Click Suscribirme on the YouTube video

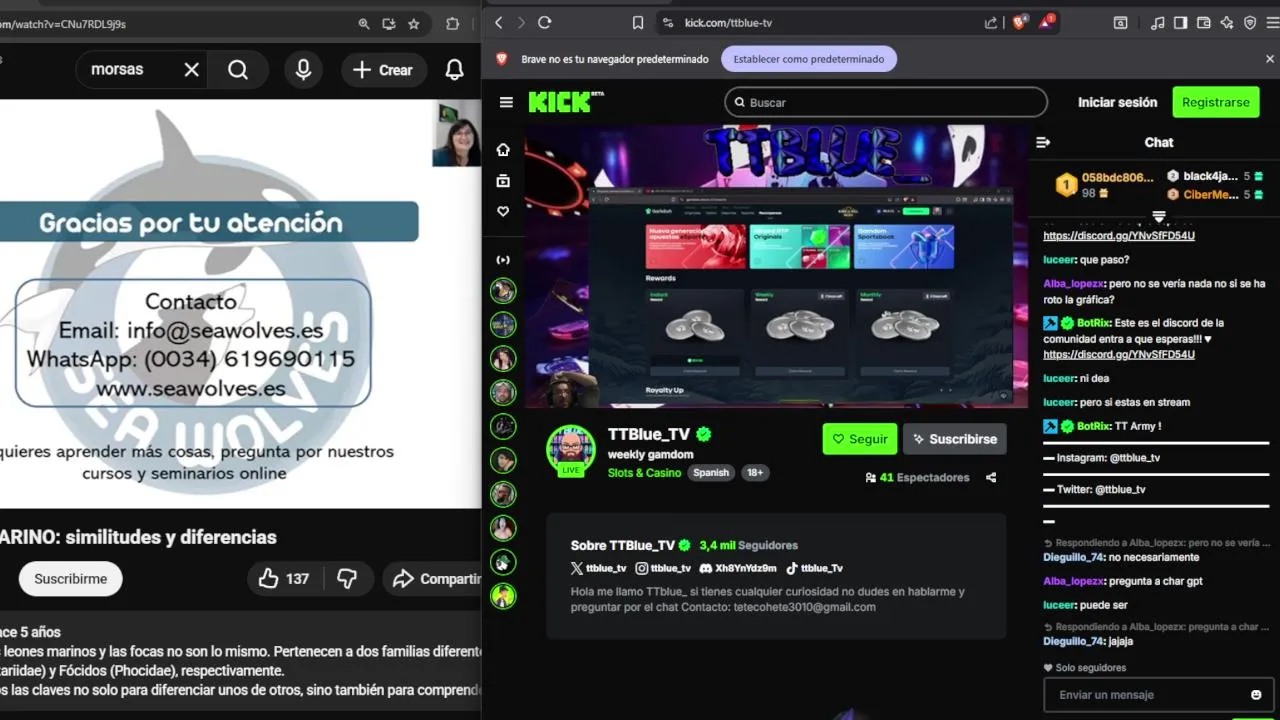[x=70, y=578]
